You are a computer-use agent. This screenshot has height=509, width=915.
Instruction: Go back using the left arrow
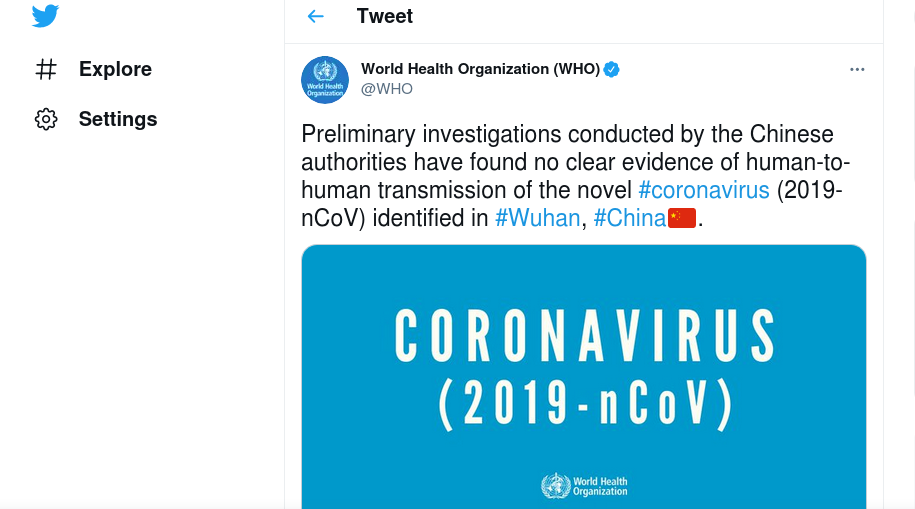click(316, 16)
